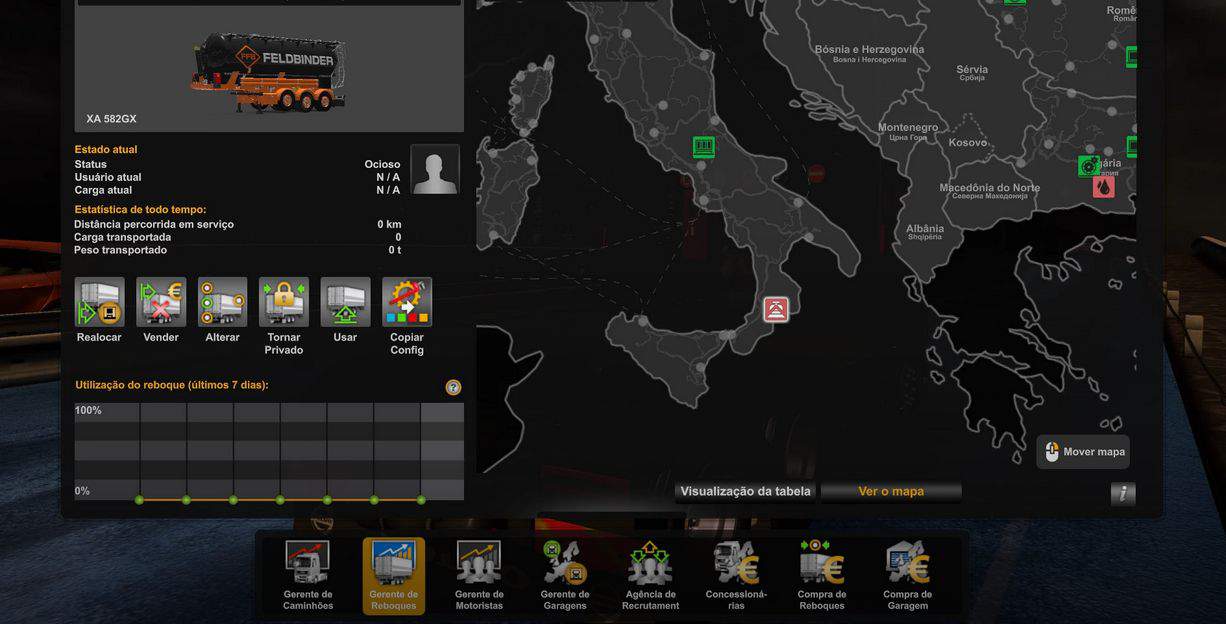Open Compra de Garagem
Viewport: 1226px width, 624px height.
[x=907, y=575]
